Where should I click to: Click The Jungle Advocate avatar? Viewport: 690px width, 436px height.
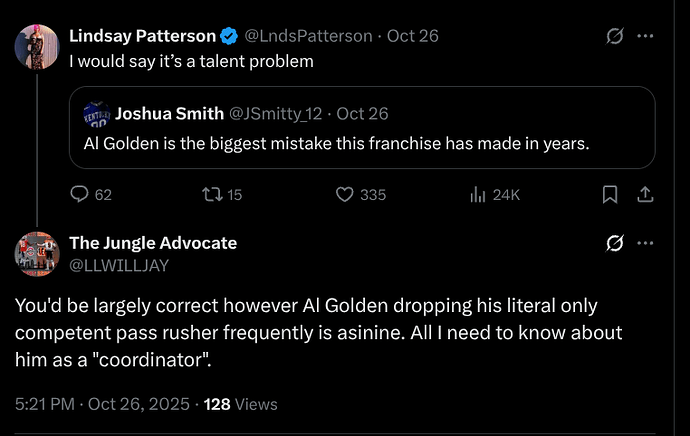37,252
